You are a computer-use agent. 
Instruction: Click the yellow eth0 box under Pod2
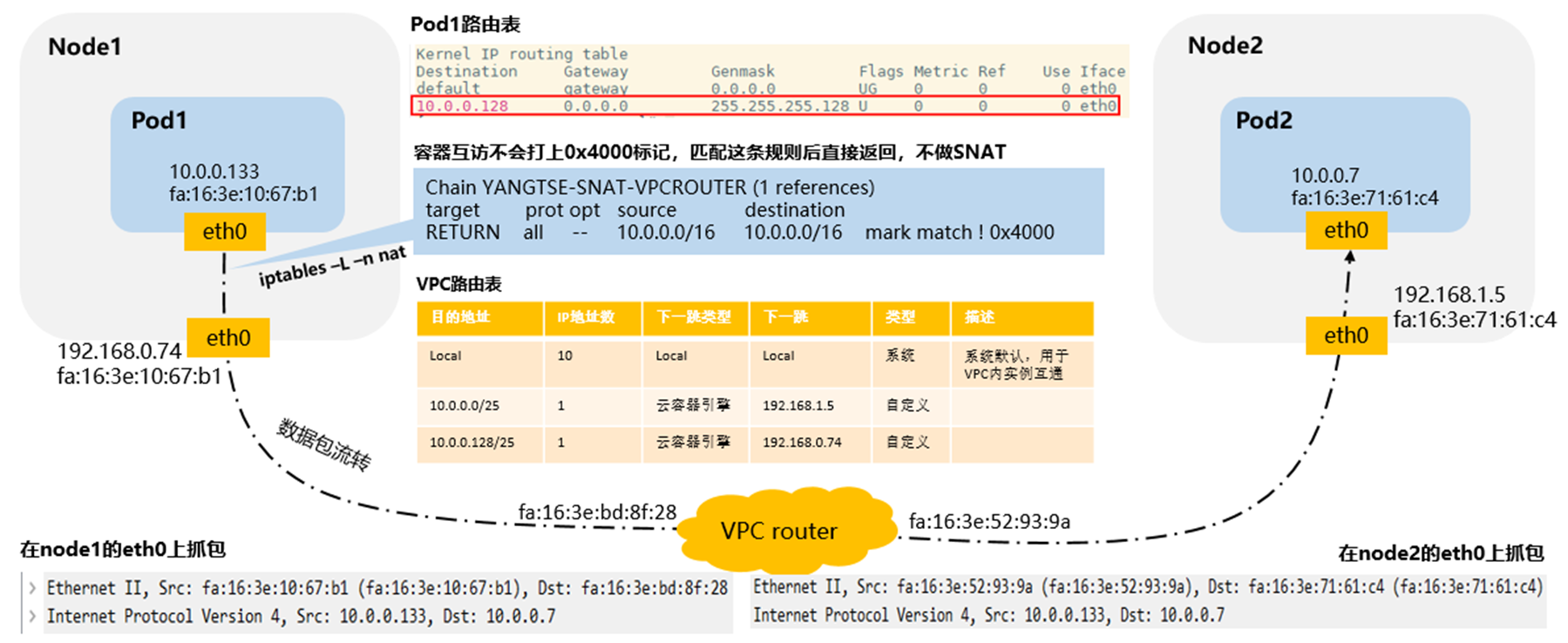click(1347, 231)
